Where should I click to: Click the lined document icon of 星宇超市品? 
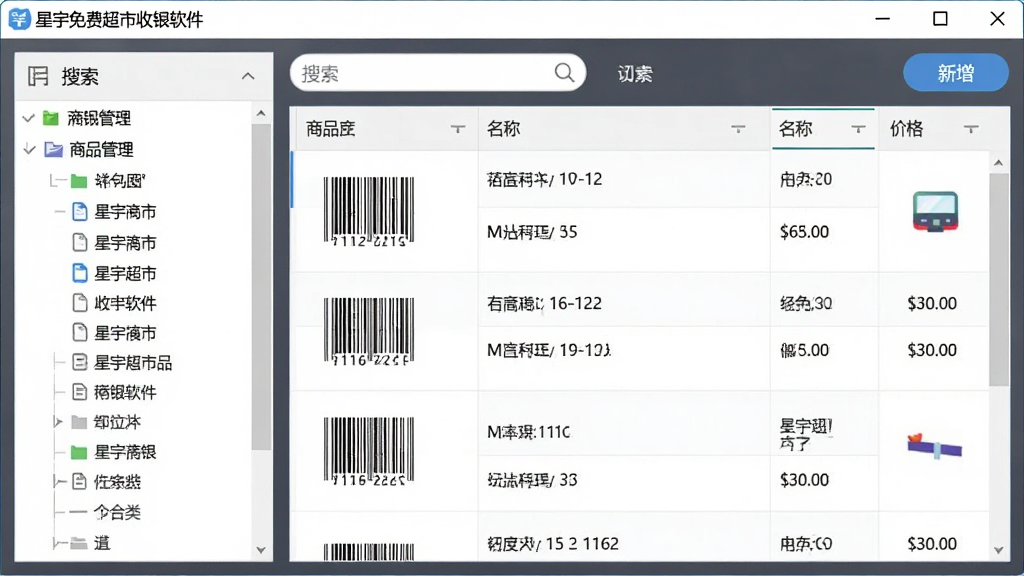pos(80,362)
